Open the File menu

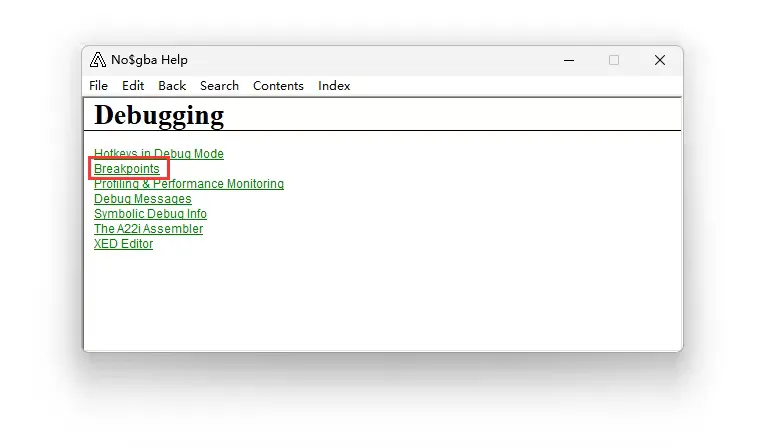pos(98,86)
